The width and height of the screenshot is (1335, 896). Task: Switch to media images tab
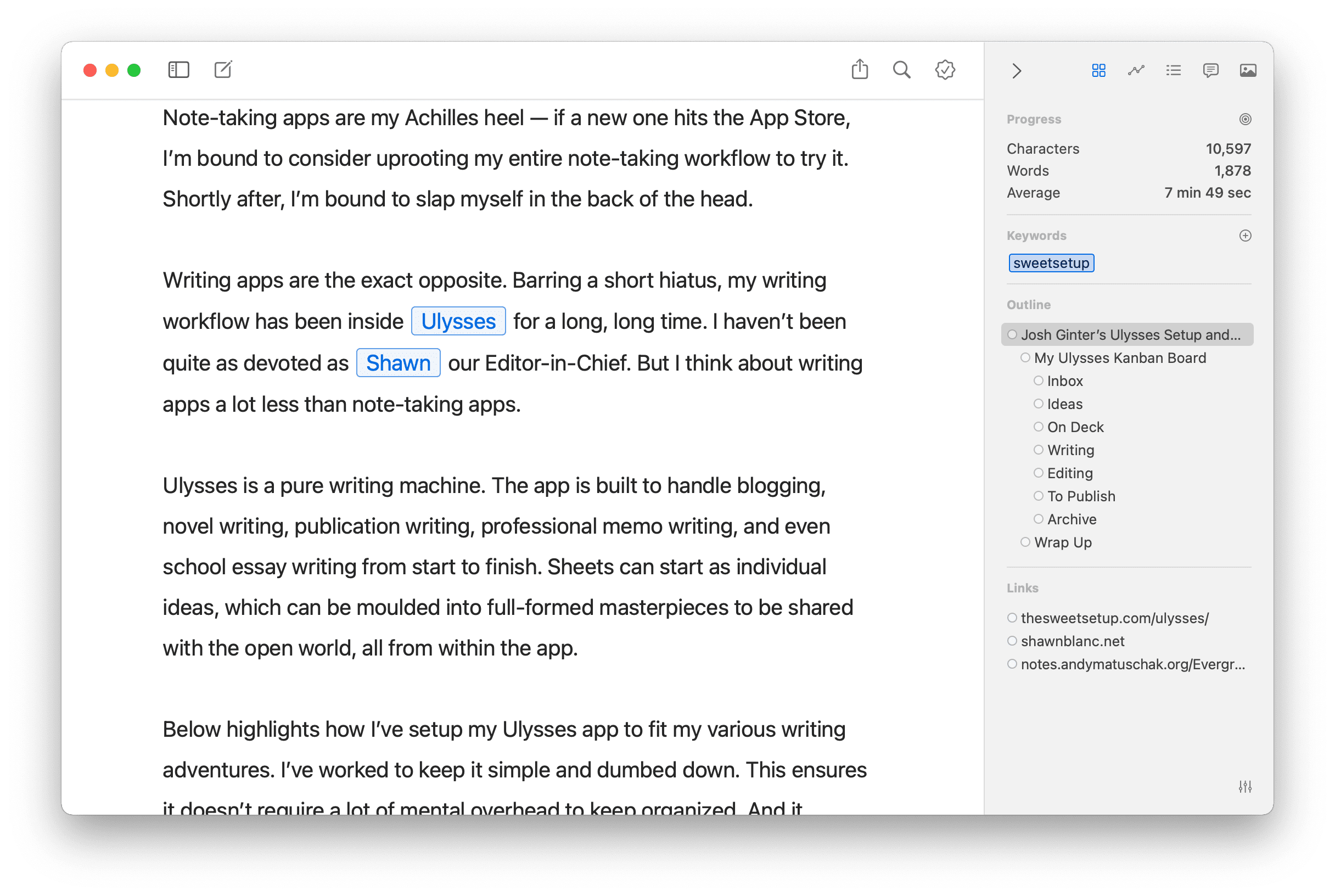tap(1248, 70)
